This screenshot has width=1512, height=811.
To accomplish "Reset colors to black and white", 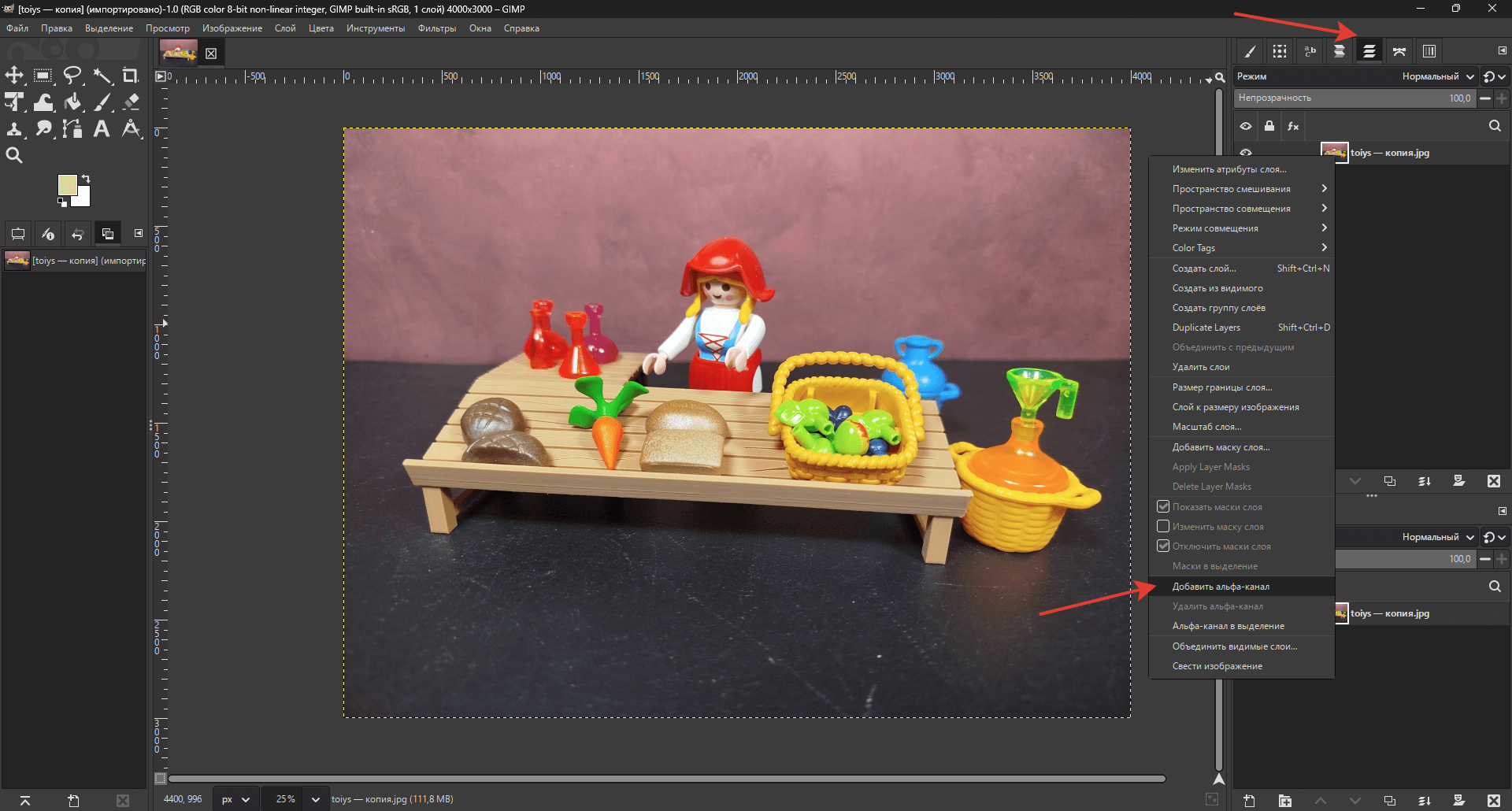I will (x=62, y=202).
